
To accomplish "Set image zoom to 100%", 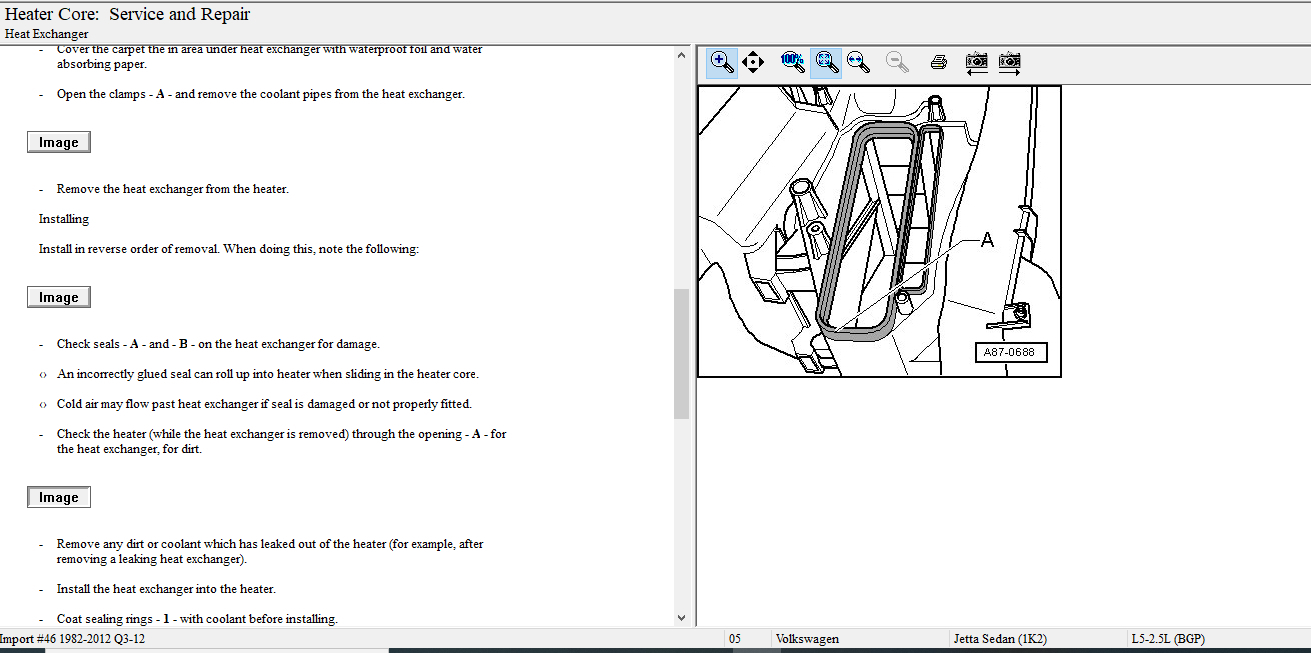I will [792, 62].
